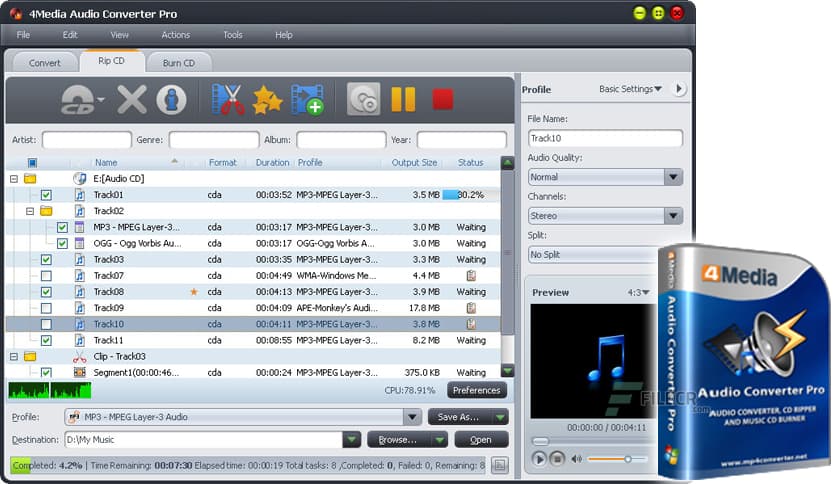Click the Track10 status clipboard icon
The height and width of the screenshot is (484, 836).
471,324
